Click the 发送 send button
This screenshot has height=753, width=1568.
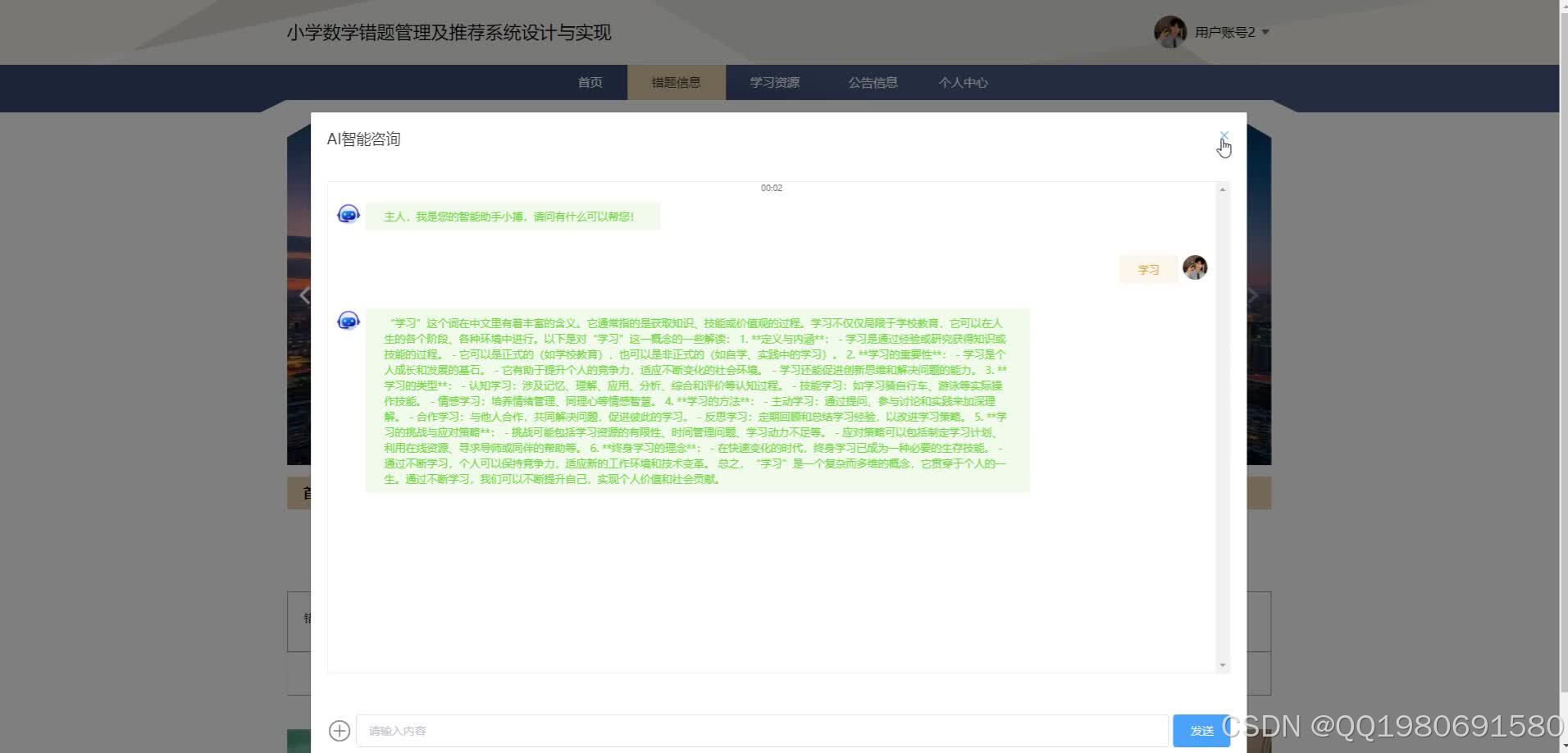tap(1202, 730)
